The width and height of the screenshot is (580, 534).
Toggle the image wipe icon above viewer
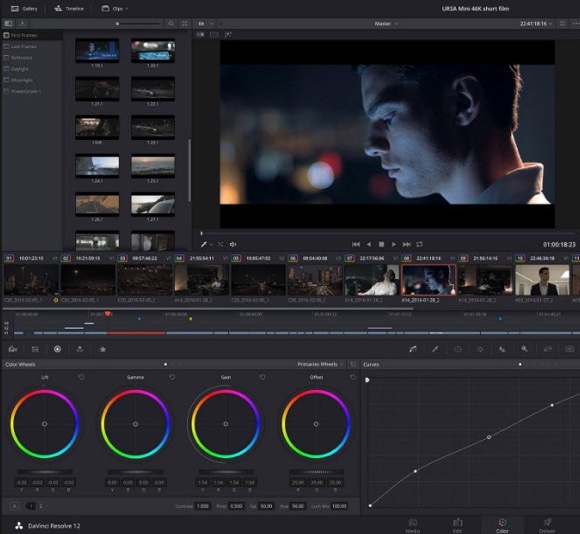pos(200,35)
